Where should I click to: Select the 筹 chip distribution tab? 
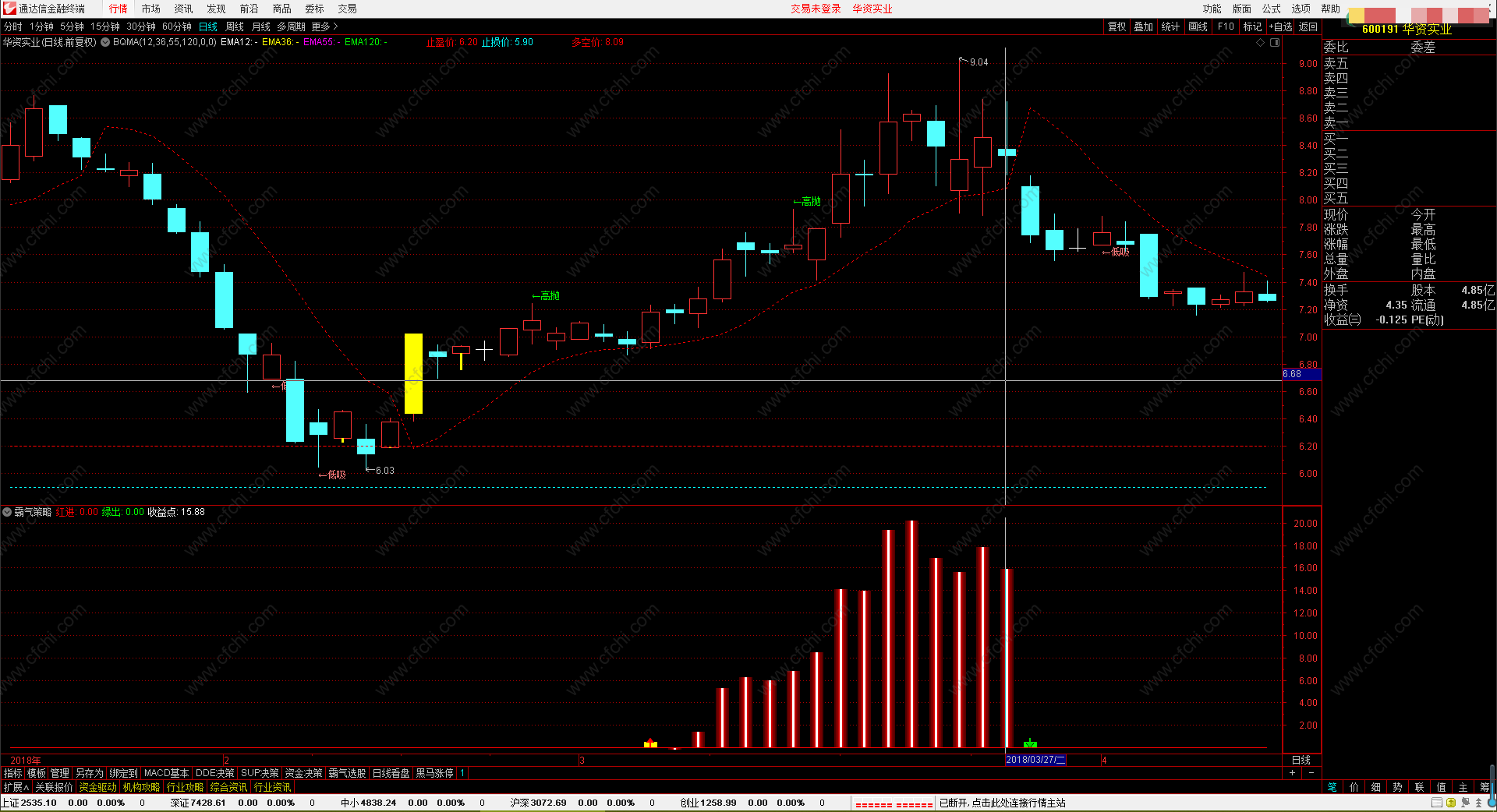point(1485,787)
